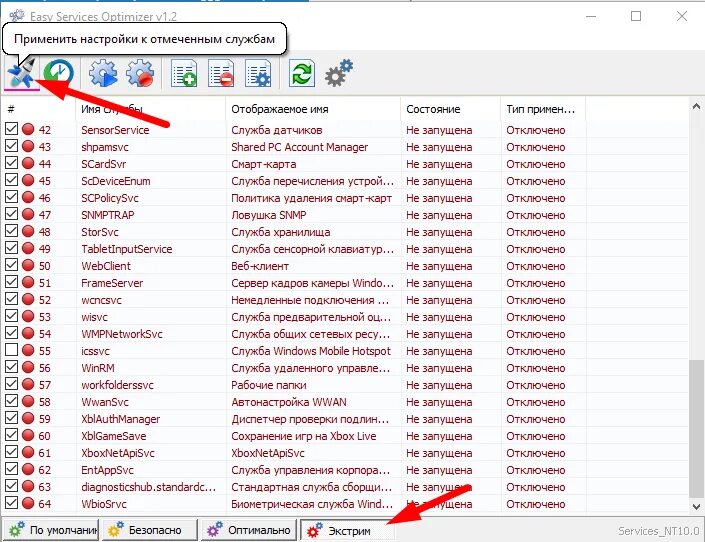Click the restore services clock icon

pos(59,72)
